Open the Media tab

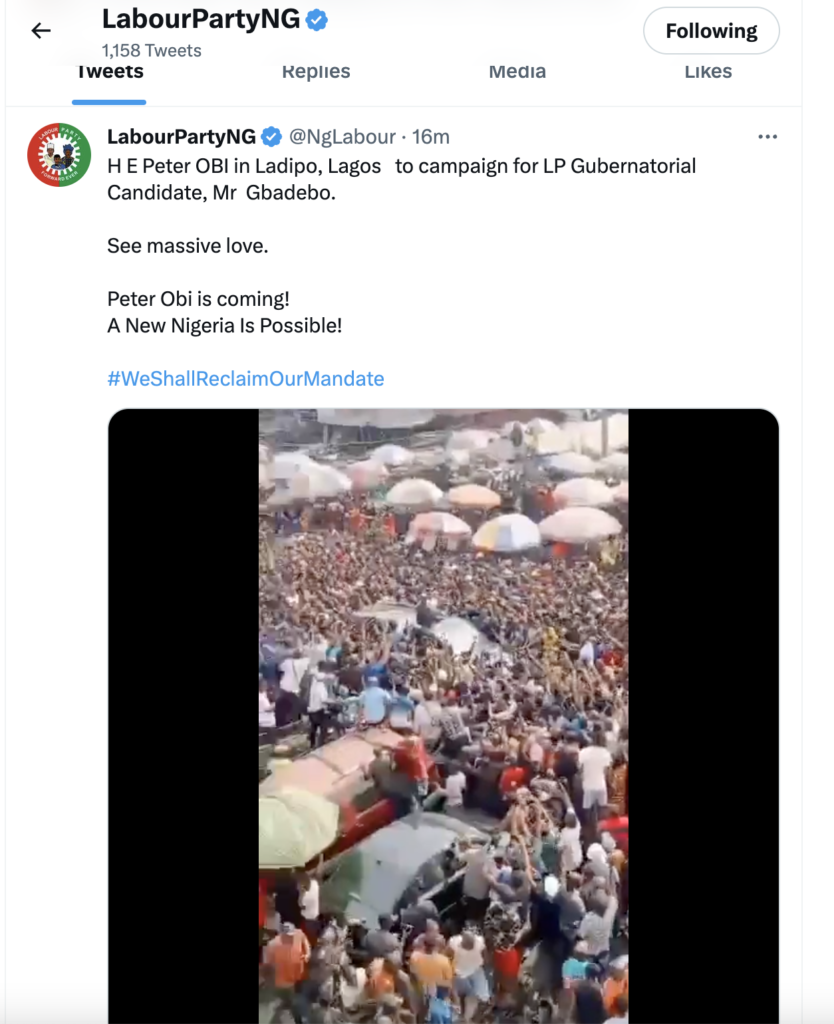pos(517,71)
